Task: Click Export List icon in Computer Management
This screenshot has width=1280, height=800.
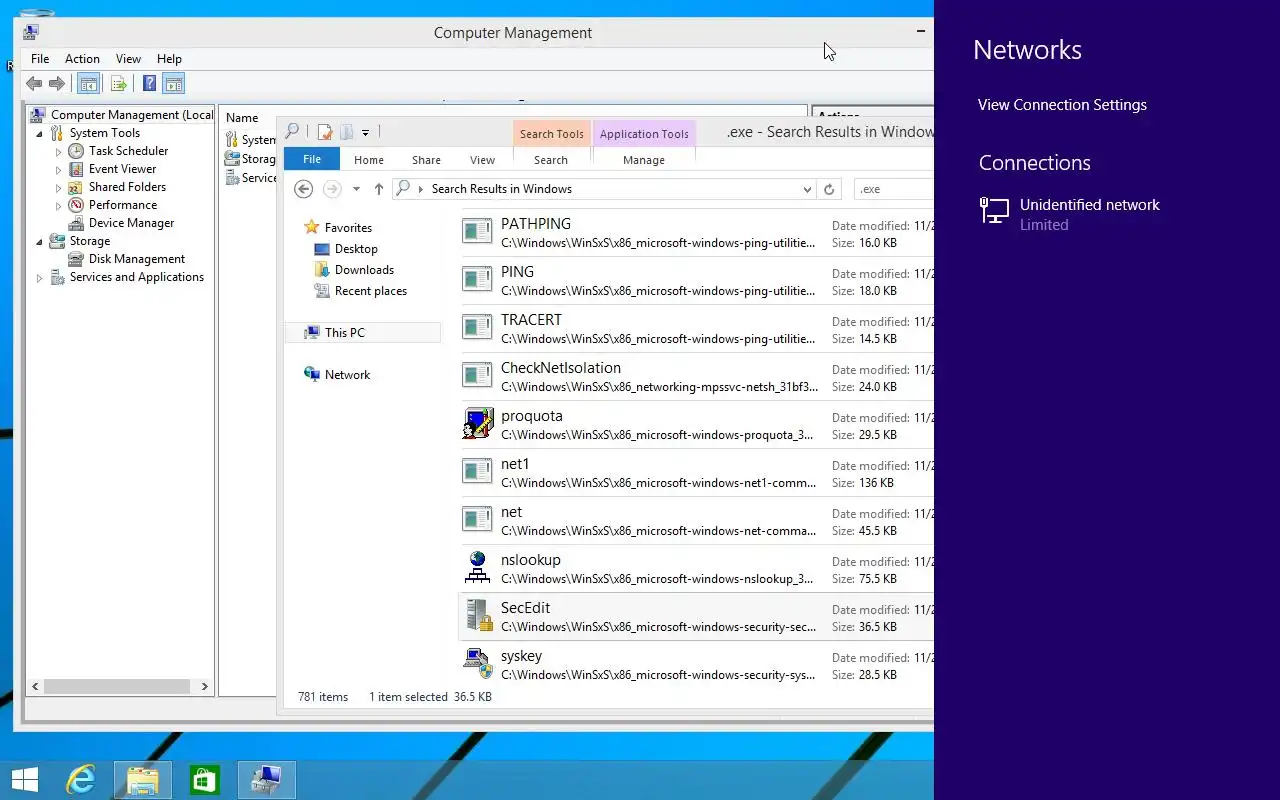Action: point(119,84)
